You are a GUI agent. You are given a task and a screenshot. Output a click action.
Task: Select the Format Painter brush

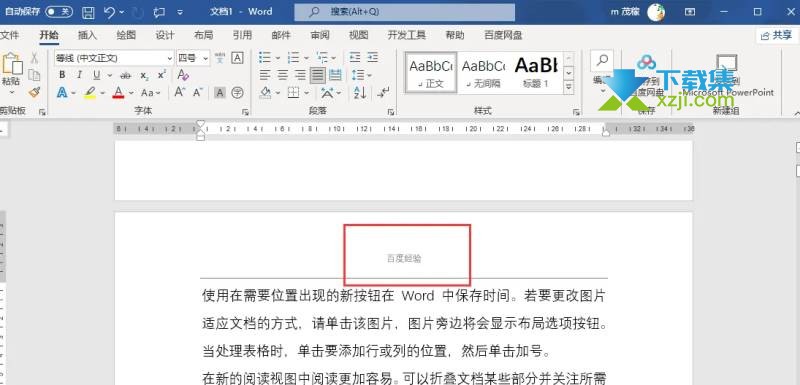coord(34,92)
